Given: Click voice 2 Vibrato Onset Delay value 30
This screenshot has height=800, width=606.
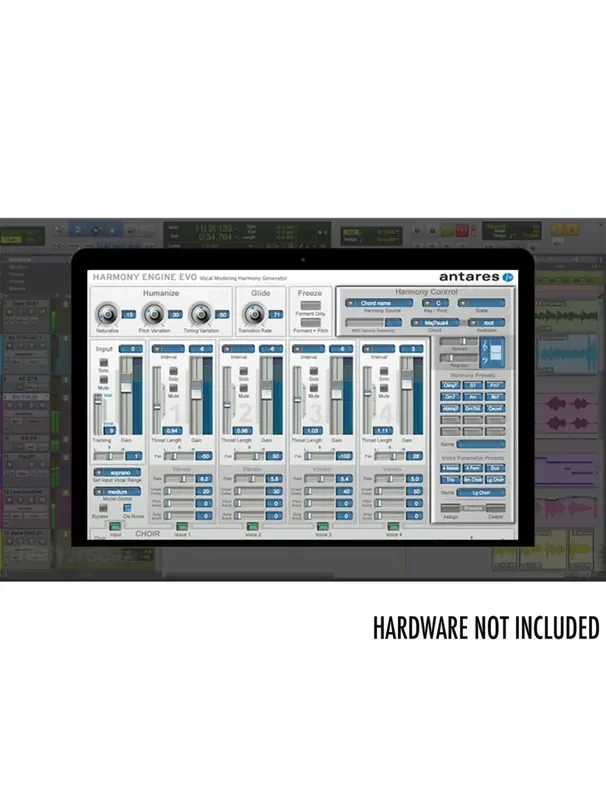Looking at the screenshot, I should (275, 491).
